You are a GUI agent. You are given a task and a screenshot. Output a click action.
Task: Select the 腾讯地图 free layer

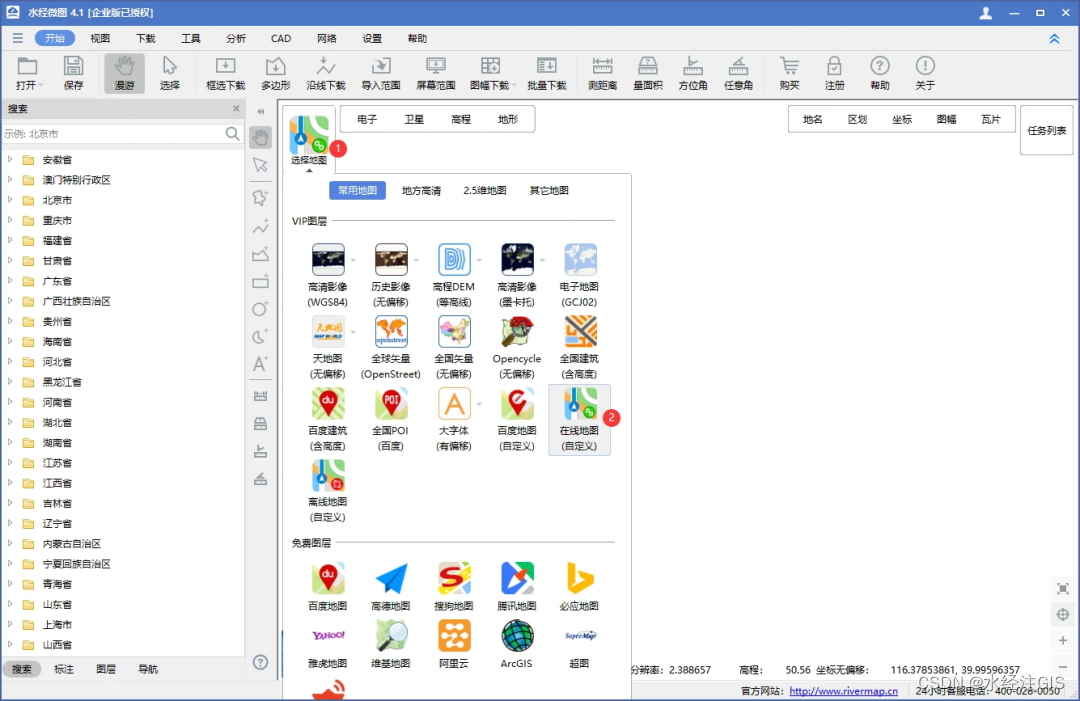point(517,587)
